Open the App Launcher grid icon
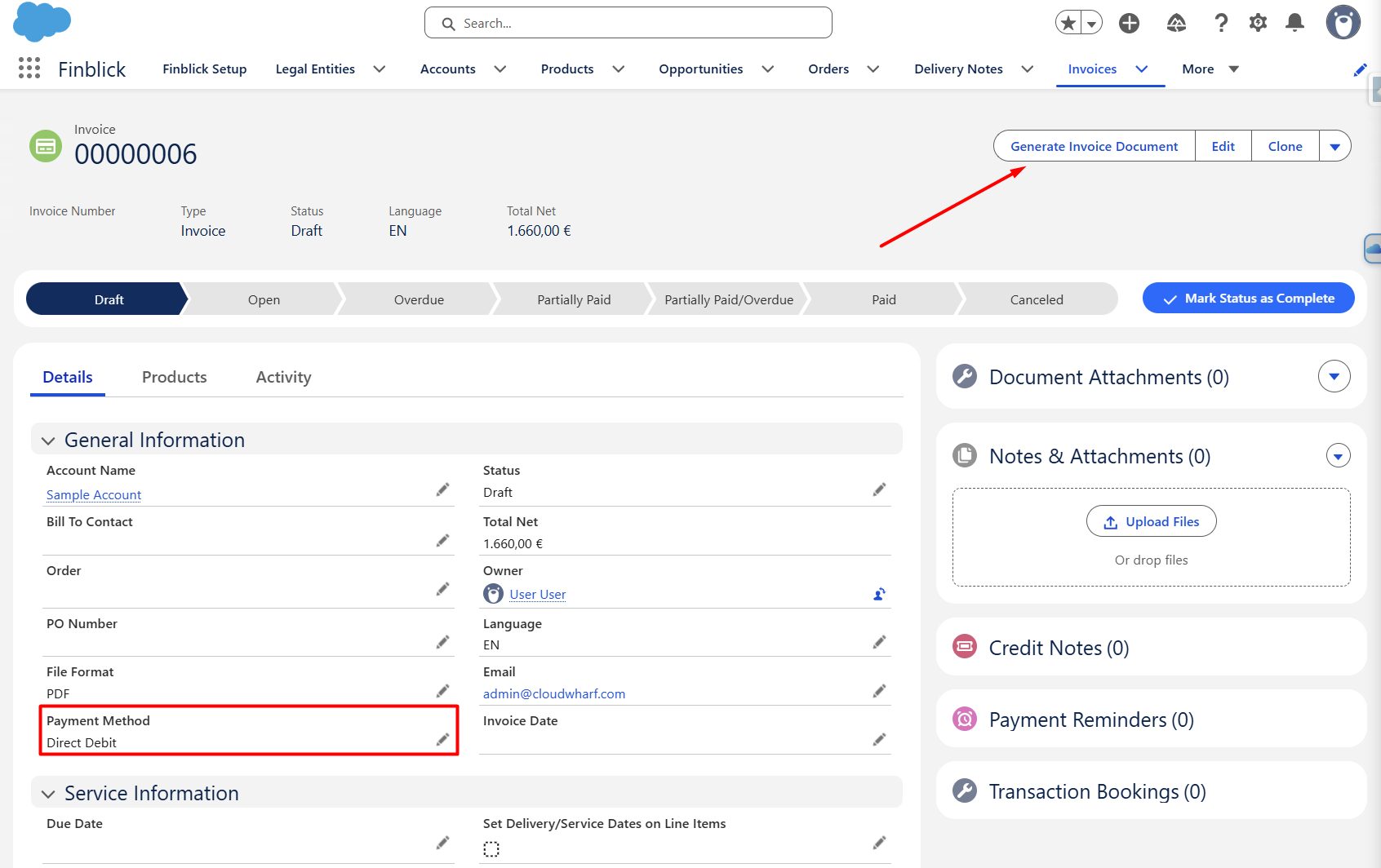 (x=29, y=69)
